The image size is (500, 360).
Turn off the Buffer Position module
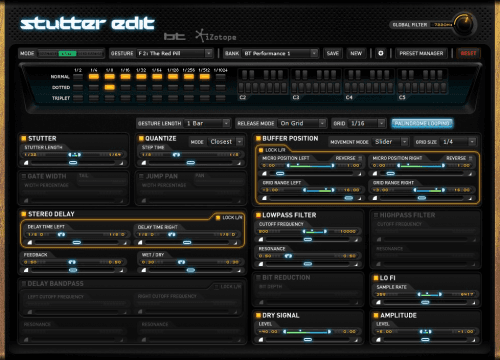[x=258, y=138]
